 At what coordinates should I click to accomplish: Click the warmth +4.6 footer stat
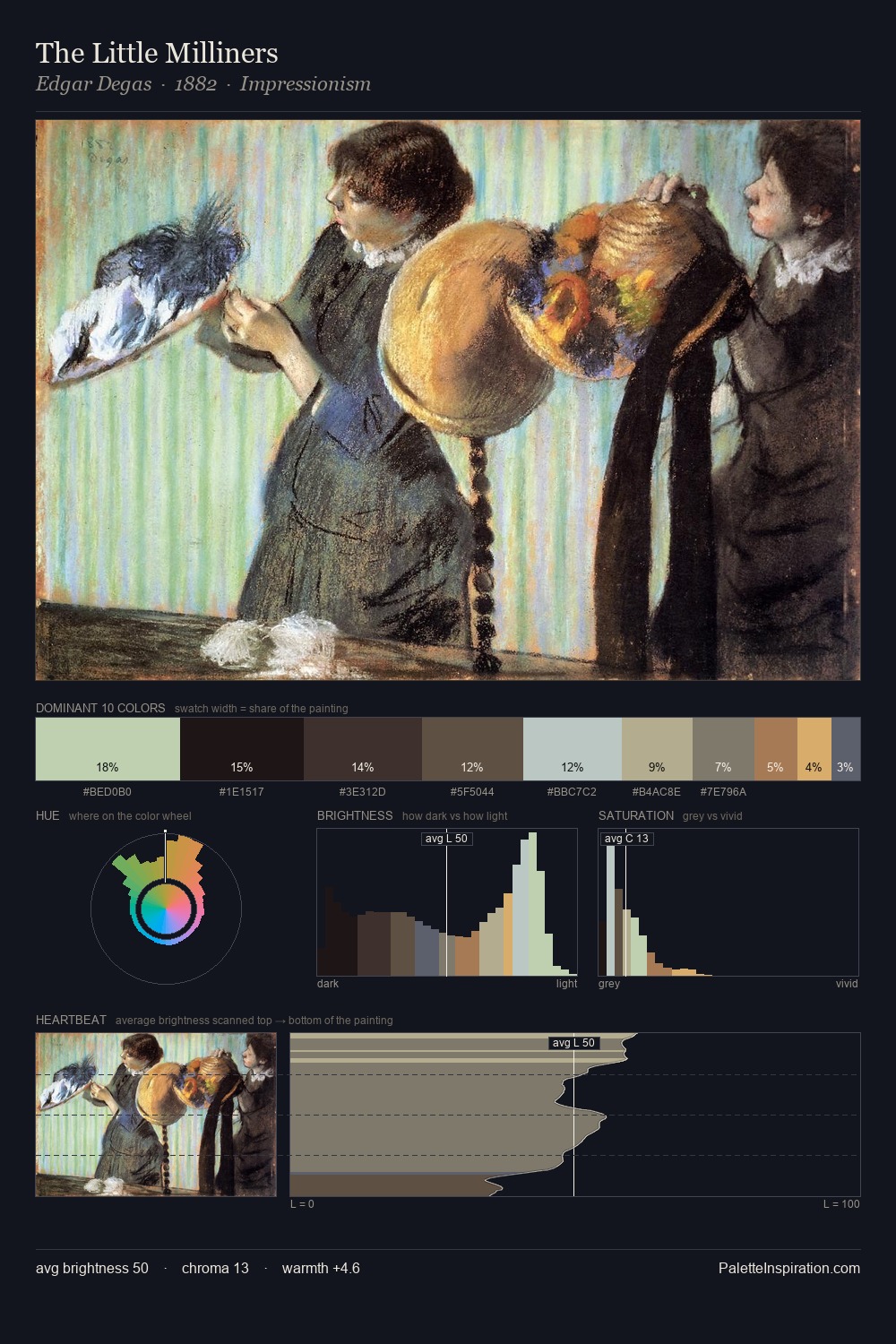click(x=321, y=1268)
